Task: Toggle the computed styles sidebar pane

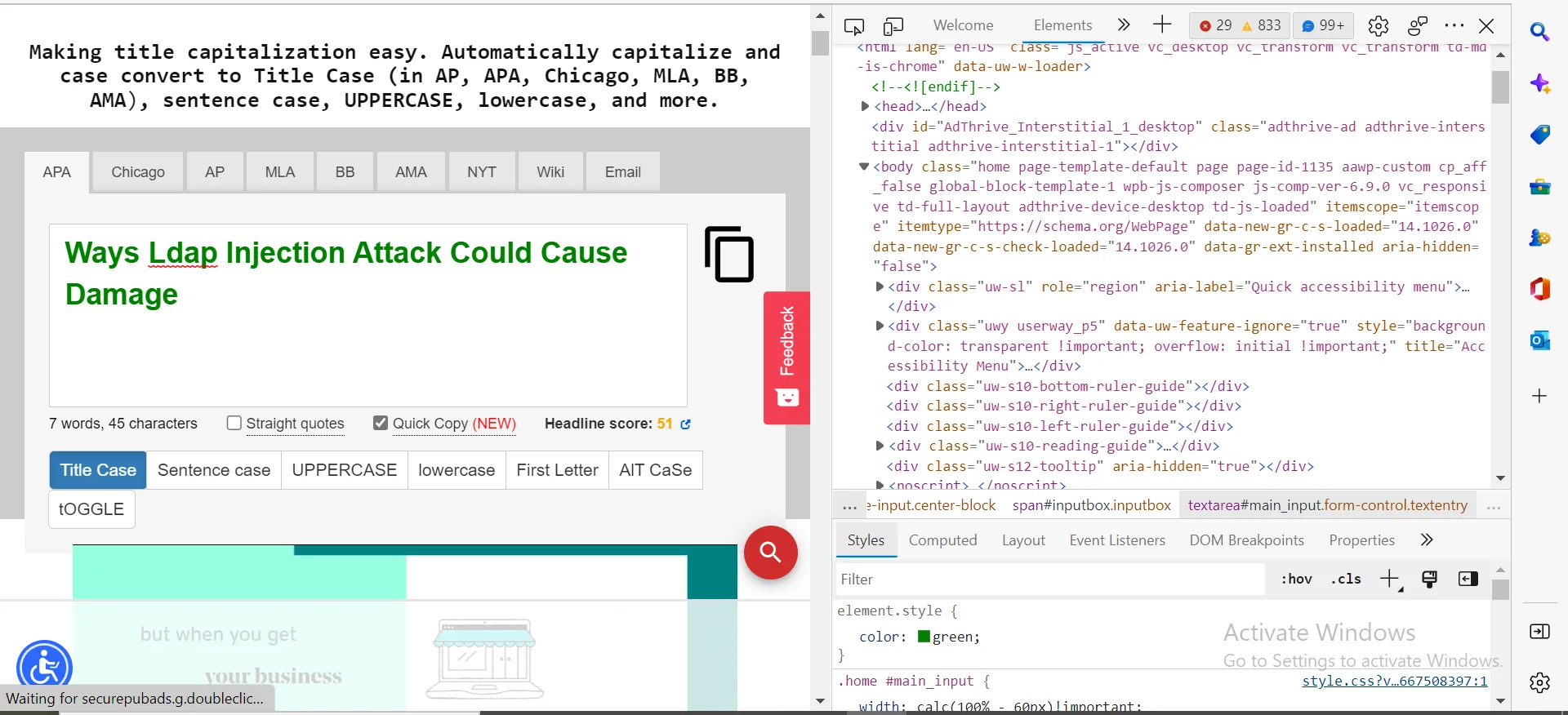Action: click(1468, 579)
